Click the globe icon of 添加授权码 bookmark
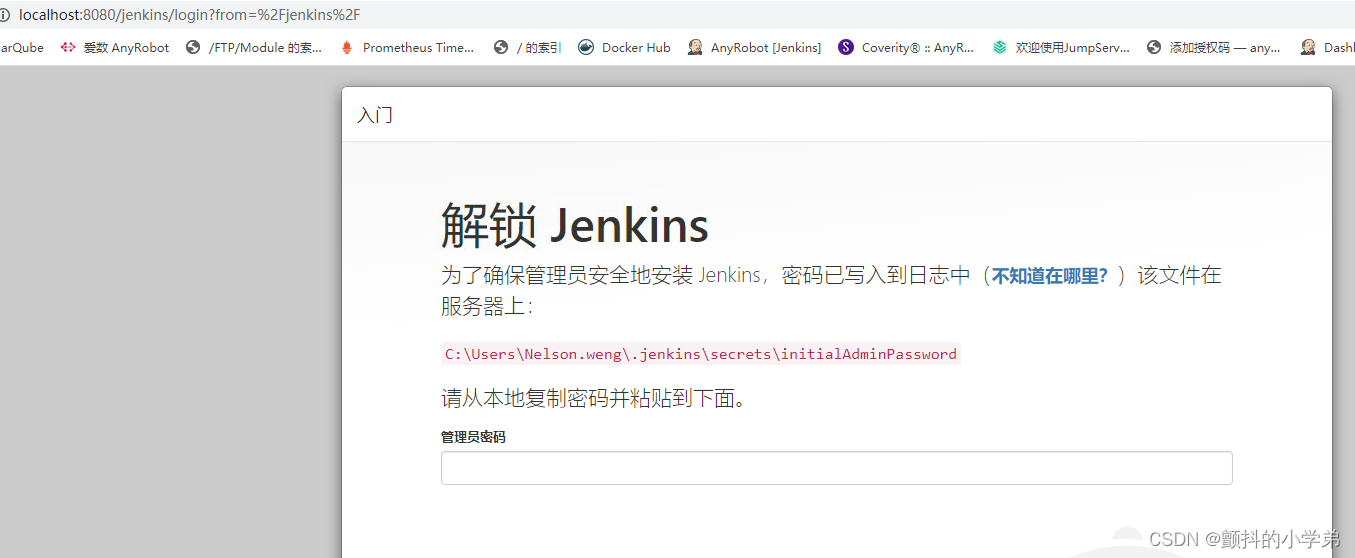 [1154, 47]
